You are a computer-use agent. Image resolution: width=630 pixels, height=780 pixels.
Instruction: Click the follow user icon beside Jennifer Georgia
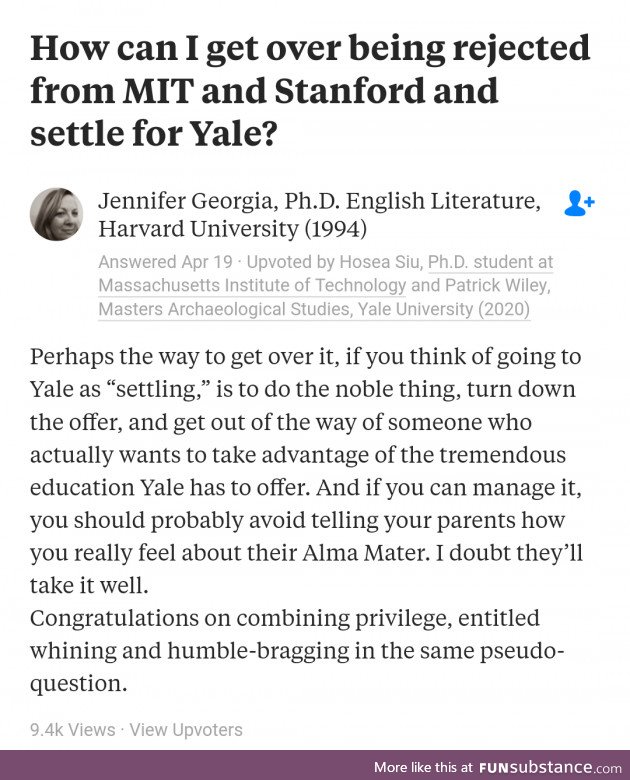[x=579, y=202]
